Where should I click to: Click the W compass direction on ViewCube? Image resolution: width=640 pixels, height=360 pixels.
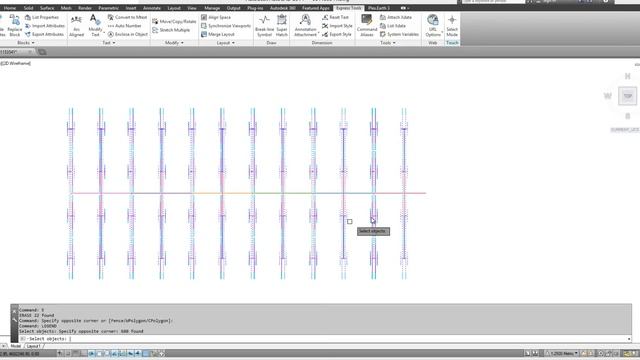(608, 96)
